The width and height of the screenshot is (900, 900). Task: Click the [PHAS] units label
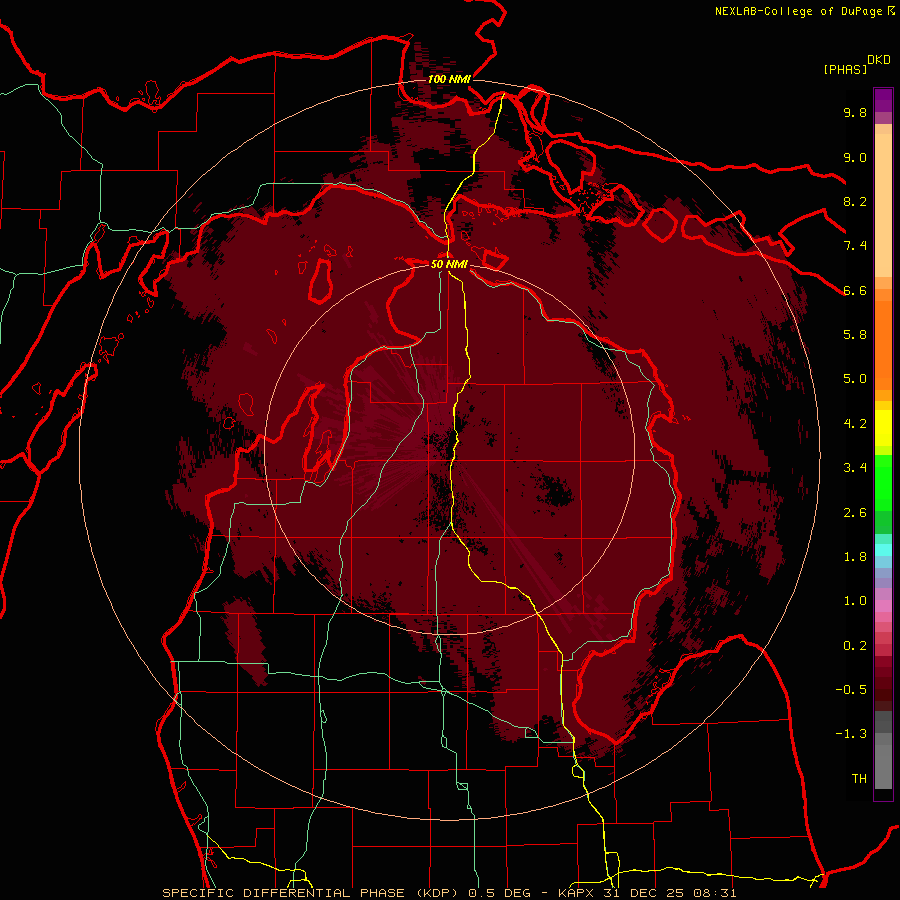click(845, 69)
